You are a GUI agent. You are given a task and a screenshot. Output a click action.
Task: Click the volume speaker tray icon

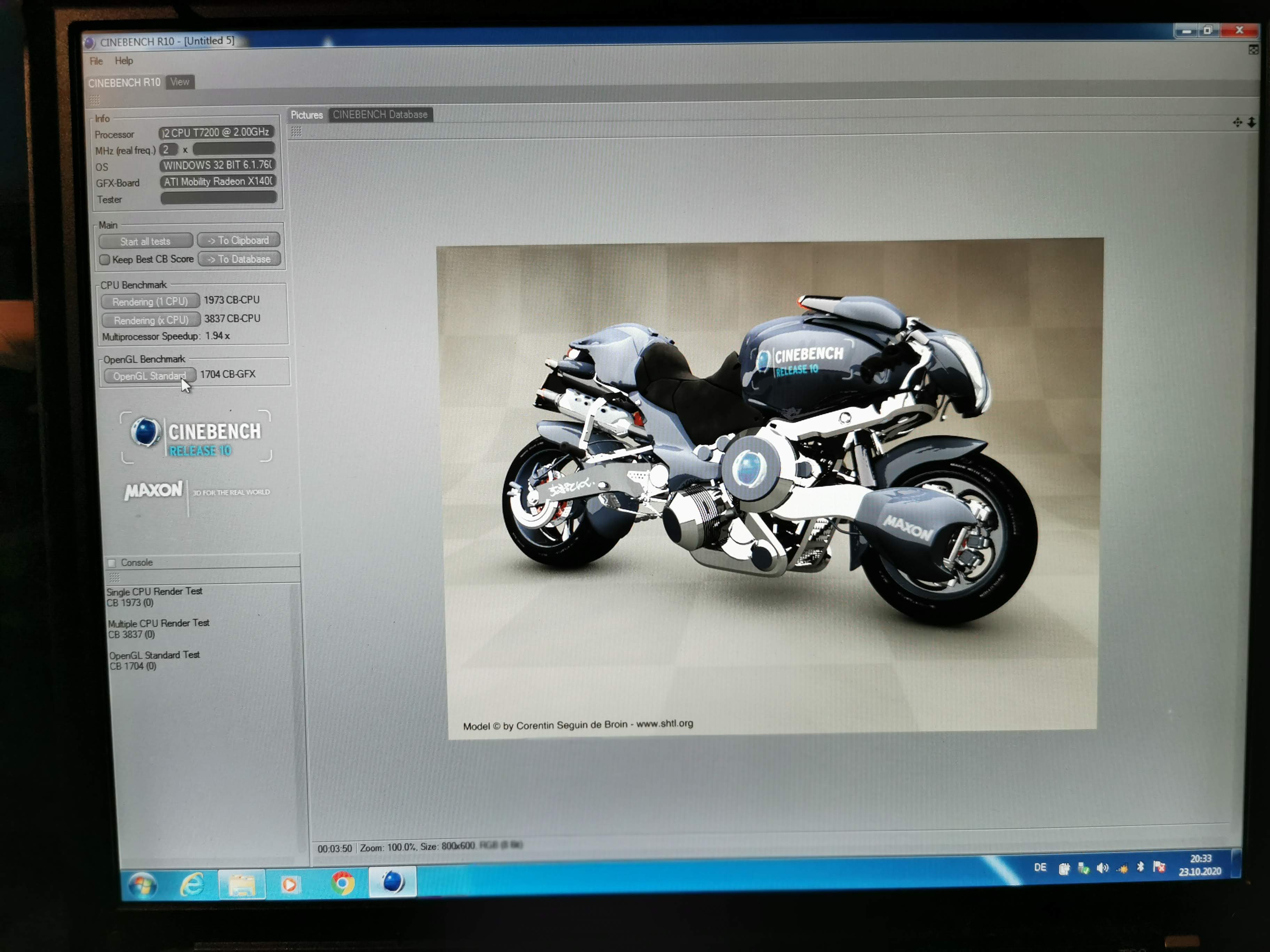click(1102, 868)
